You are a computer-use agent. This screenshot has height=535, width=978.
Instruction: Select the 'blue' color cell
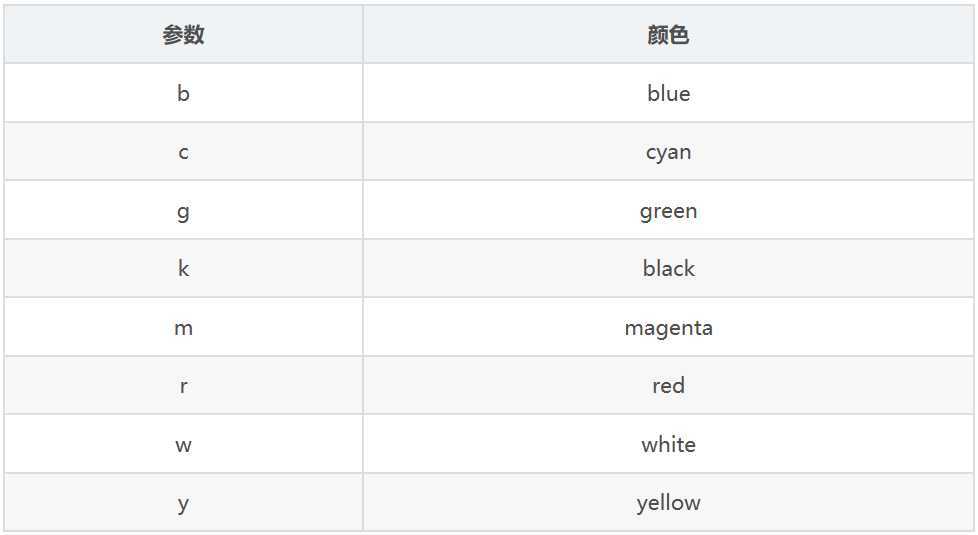pyautogui.click(x=668, y=93)
